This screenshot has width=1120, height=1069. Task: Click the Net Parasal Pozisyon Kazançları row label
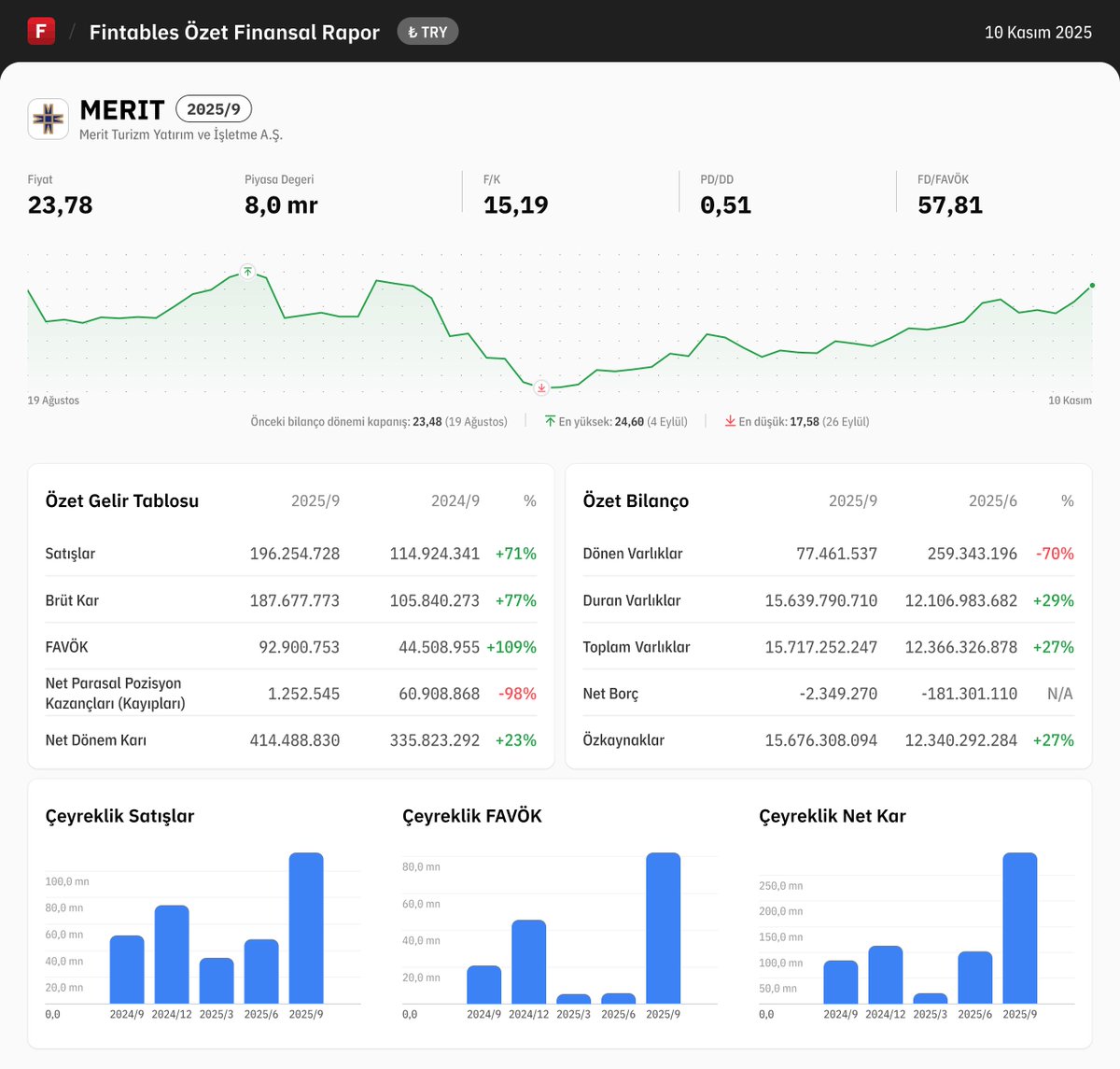coord(116,693)
